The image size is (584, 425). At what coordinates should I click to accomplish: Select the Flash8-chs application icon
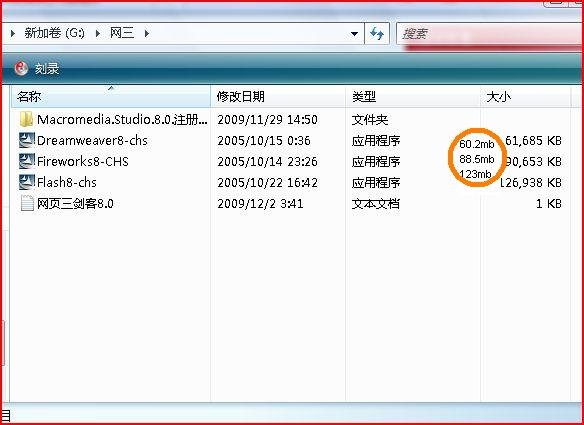pyautogui.click(x=26, y=182)
